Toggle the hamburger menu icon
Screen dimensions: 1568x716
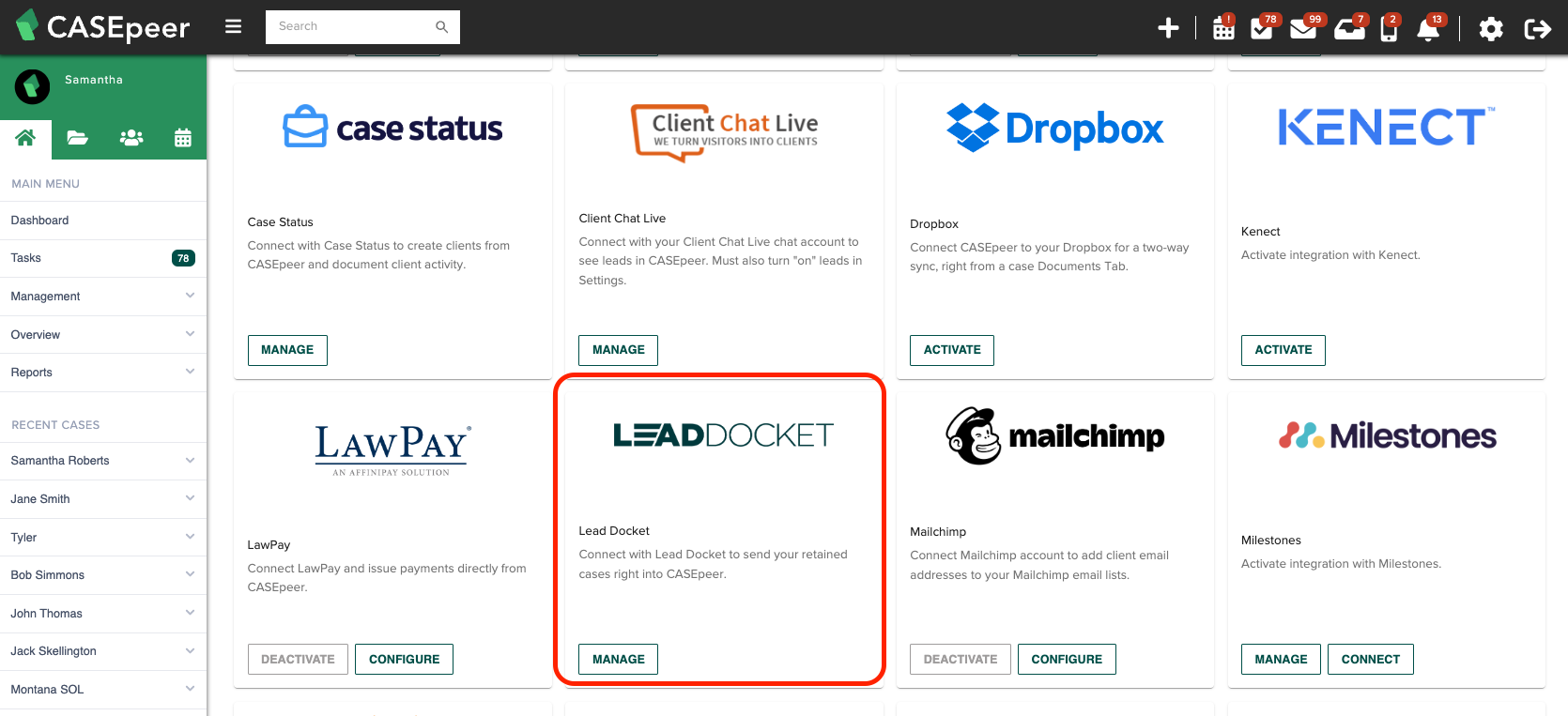tap(234, 26)
